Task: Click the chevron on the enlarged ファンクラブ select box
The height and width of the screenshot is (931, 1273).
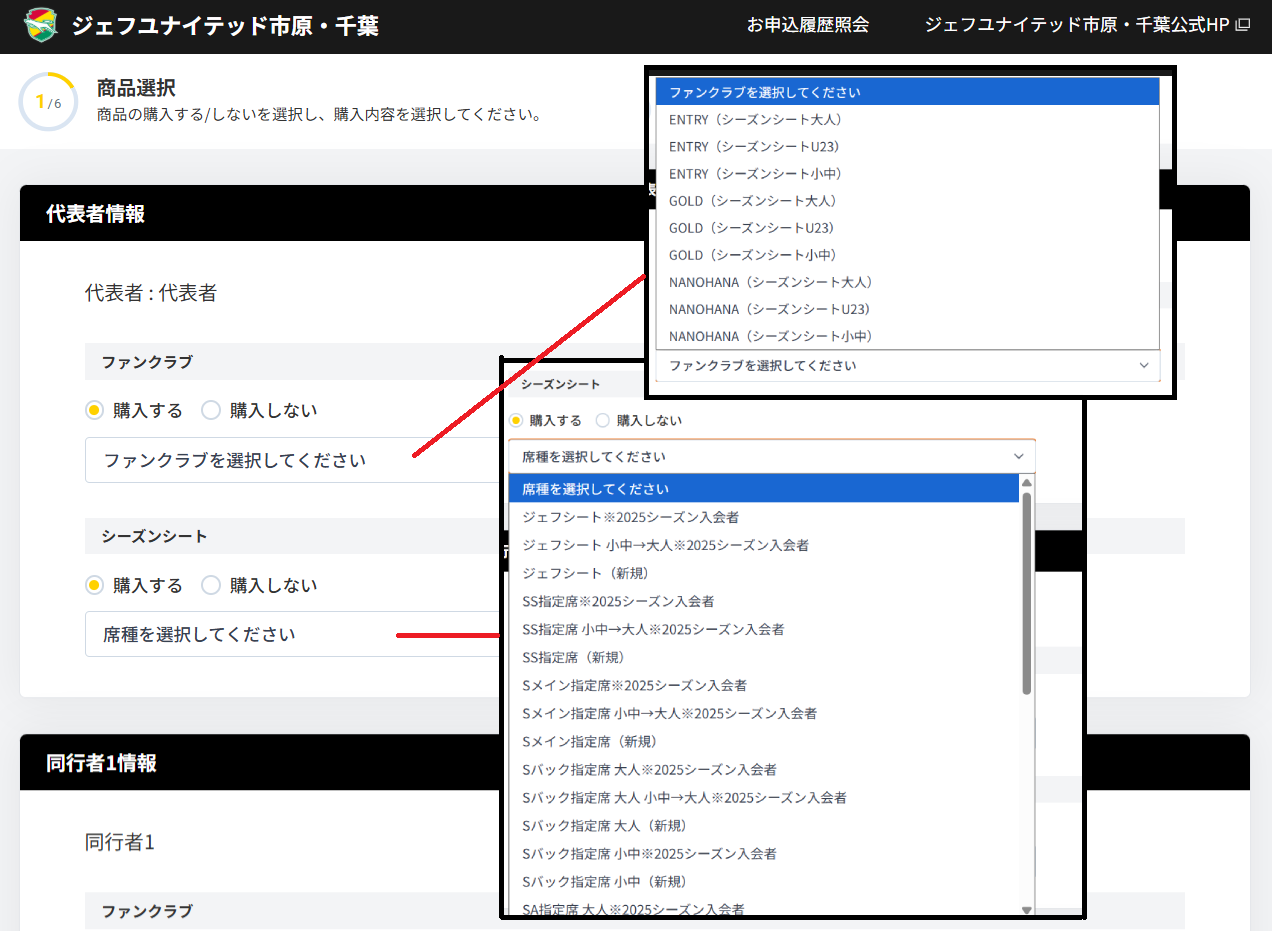Action: click(x=1144, y=366)
